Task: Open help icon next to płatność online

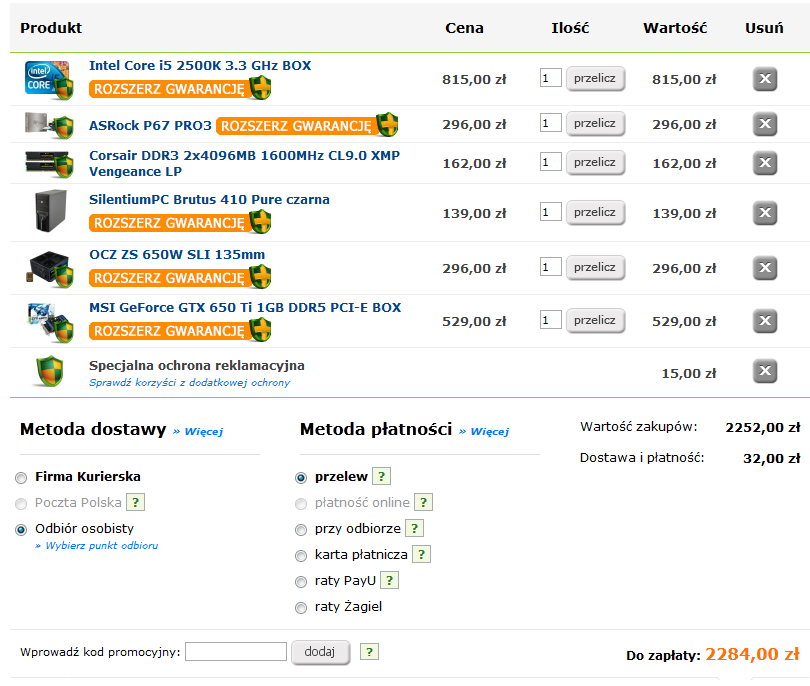Action: tap(424, 502)
